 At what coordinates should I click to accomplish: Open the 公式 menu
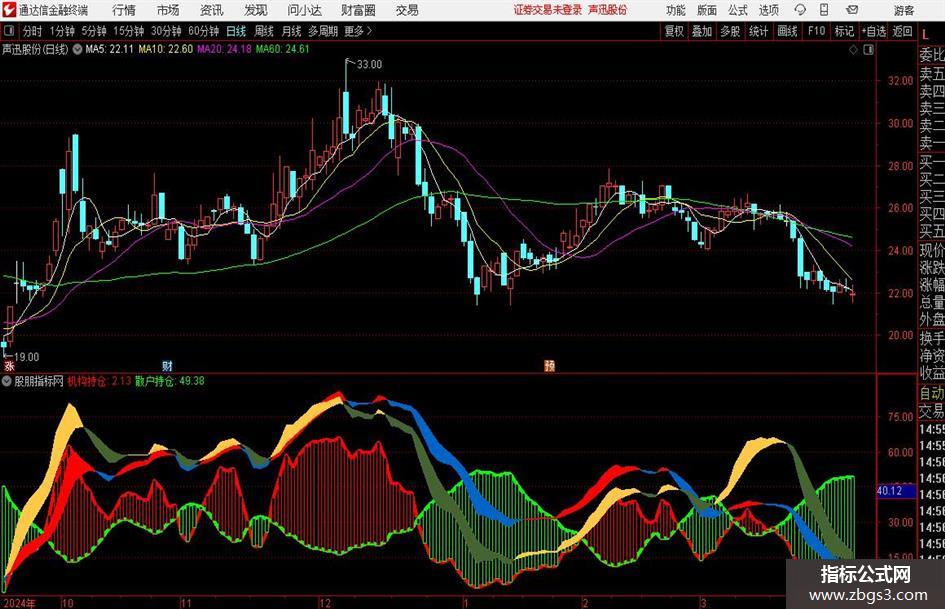[738, 10]
